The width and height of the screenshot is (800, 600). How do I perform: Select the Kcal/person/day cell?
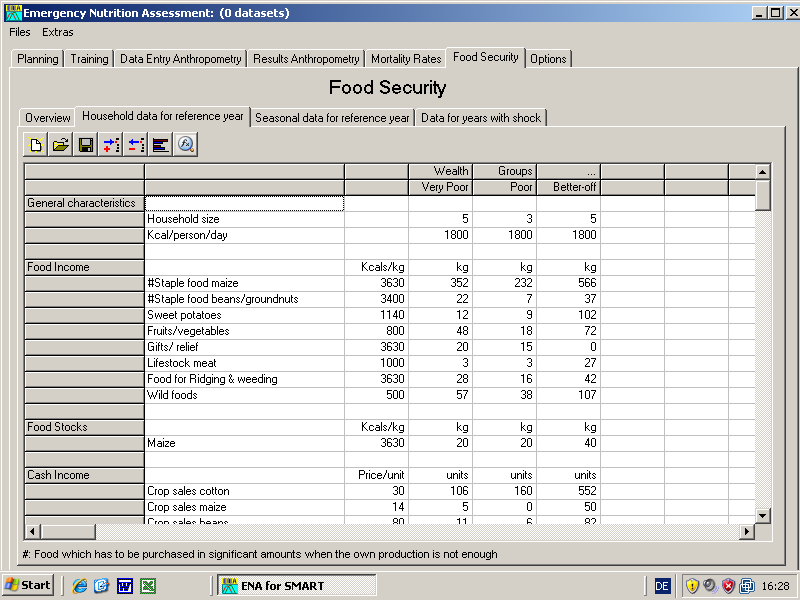(x=244, y=235)
